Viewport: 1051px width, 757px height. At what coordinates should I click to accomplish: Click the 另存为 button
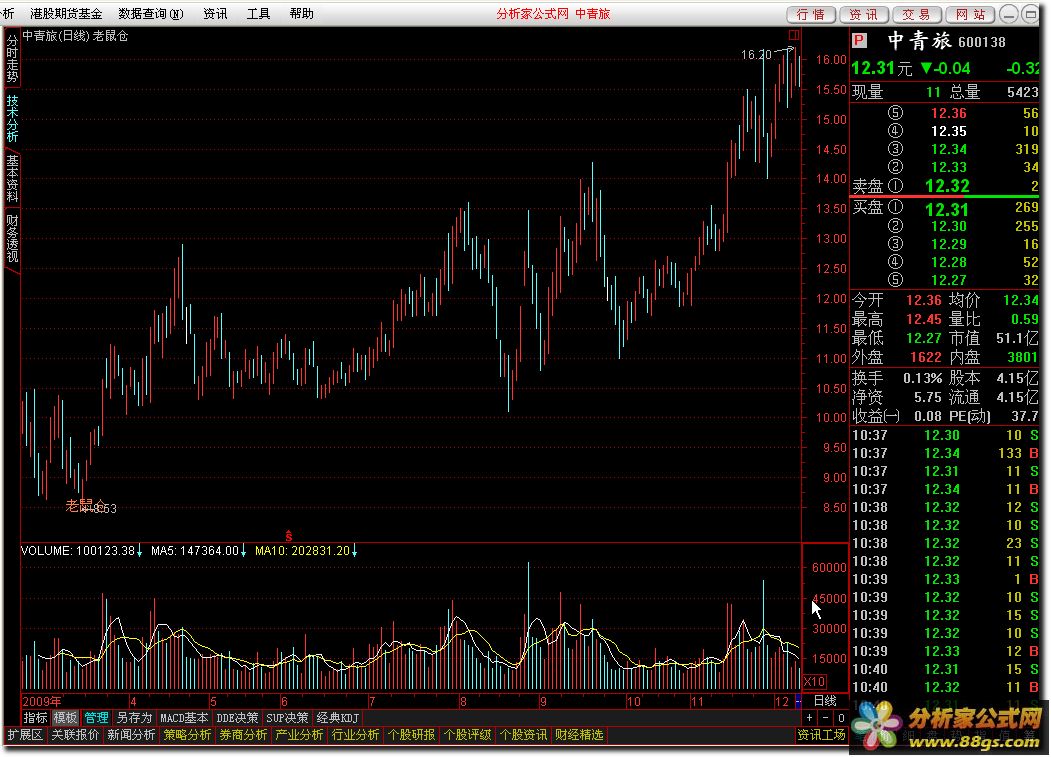[135, 718]
